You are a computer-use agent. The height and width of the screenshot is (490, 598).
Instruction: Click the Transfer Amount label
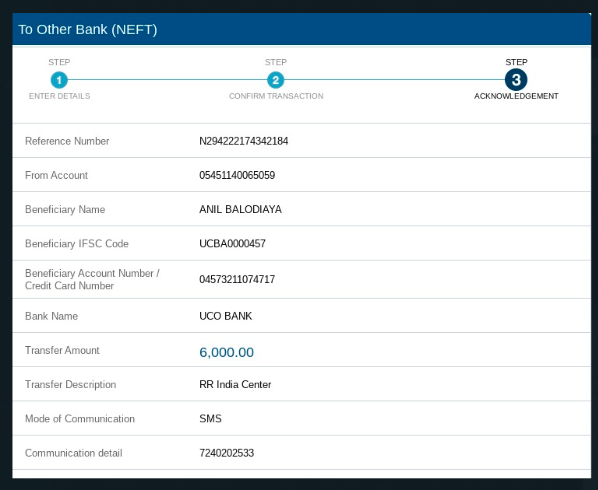[62, 350]
